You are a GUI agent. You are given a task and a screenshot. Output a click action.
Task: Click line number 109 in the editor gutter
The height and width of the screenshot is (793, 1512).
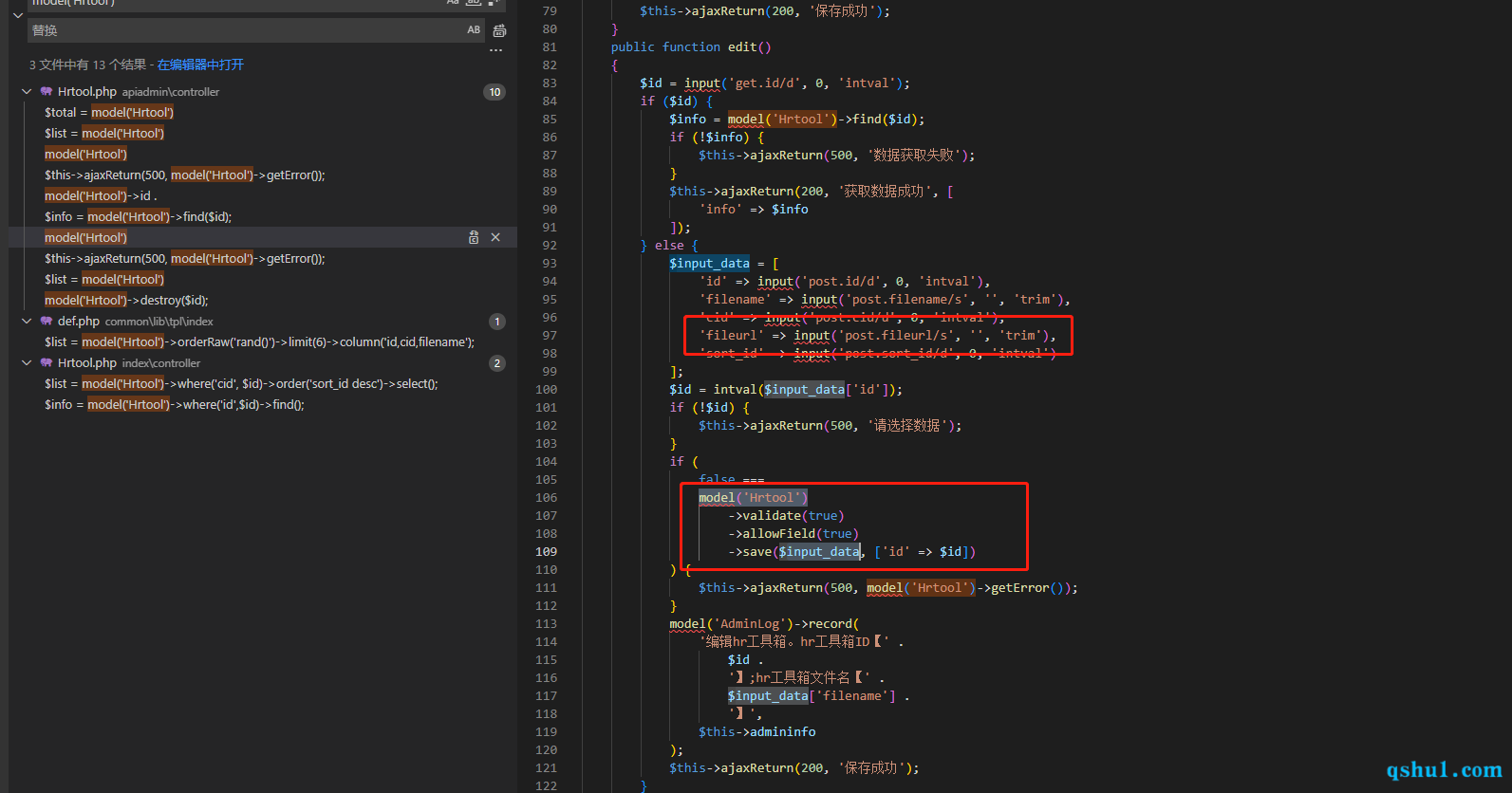coord(547,552)
